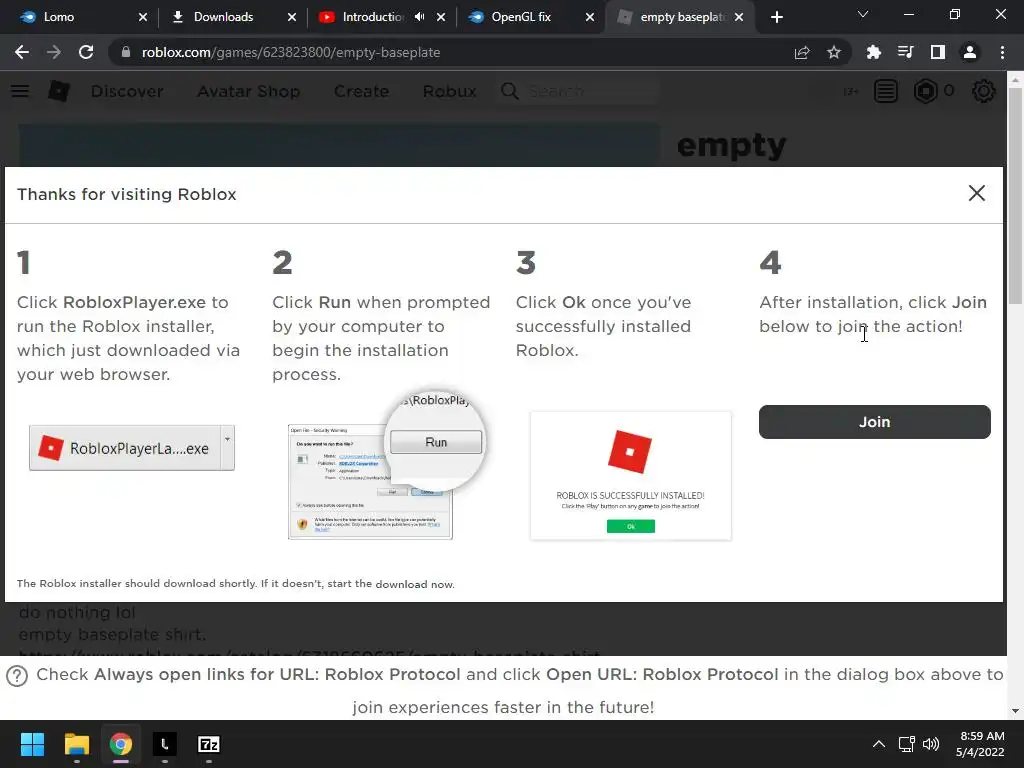
Task: Open the 7-Zip taskbar icon
Action: coord(208,744)
